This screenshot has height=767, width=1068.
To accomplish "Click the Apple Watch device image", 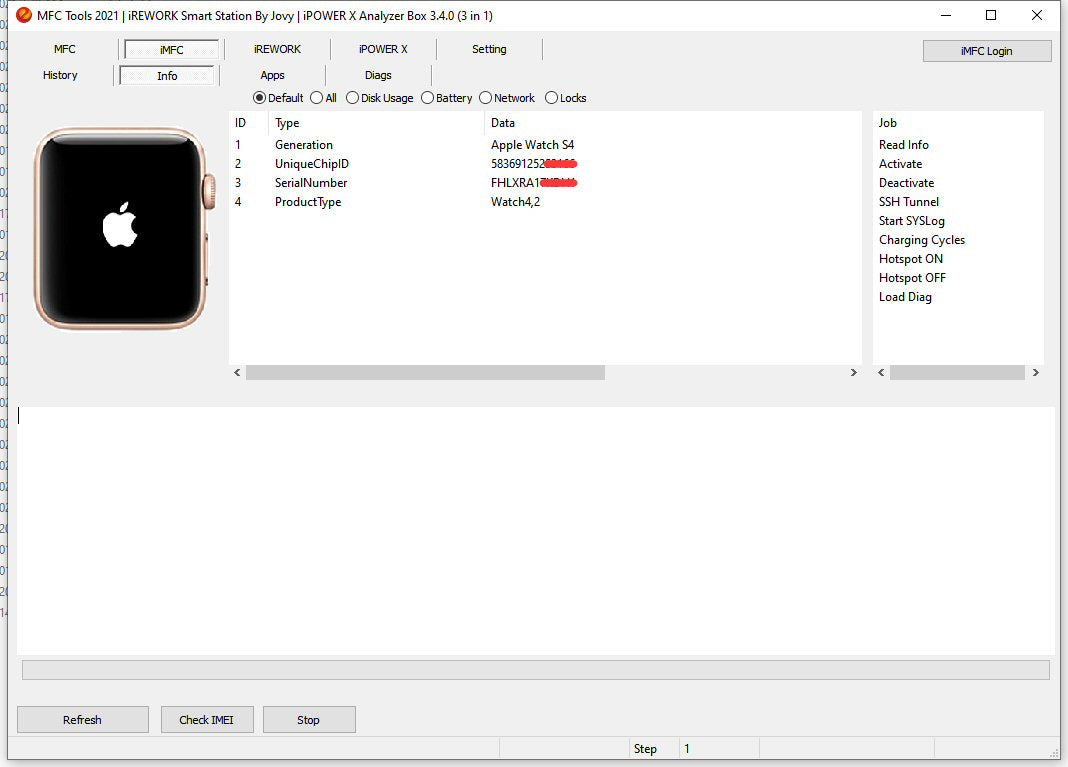I will 120,228.
